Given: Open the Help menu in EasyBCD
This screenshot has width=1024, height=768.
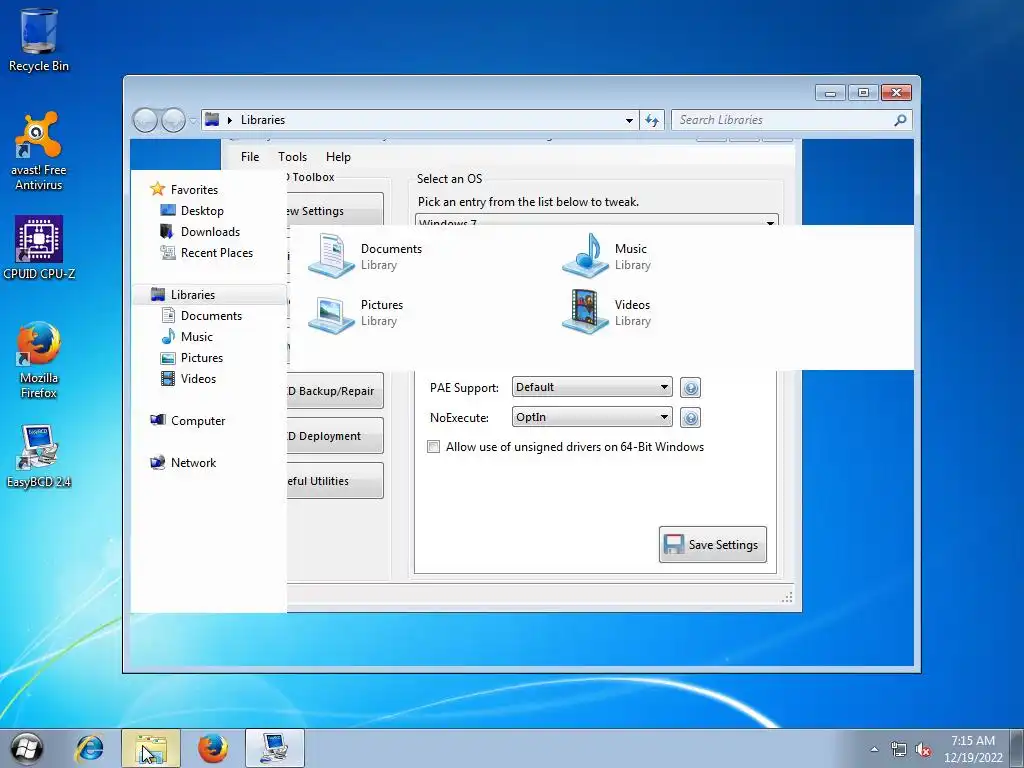Looking at the screenshot, I should pyautogui.click(x=338, y=157).
